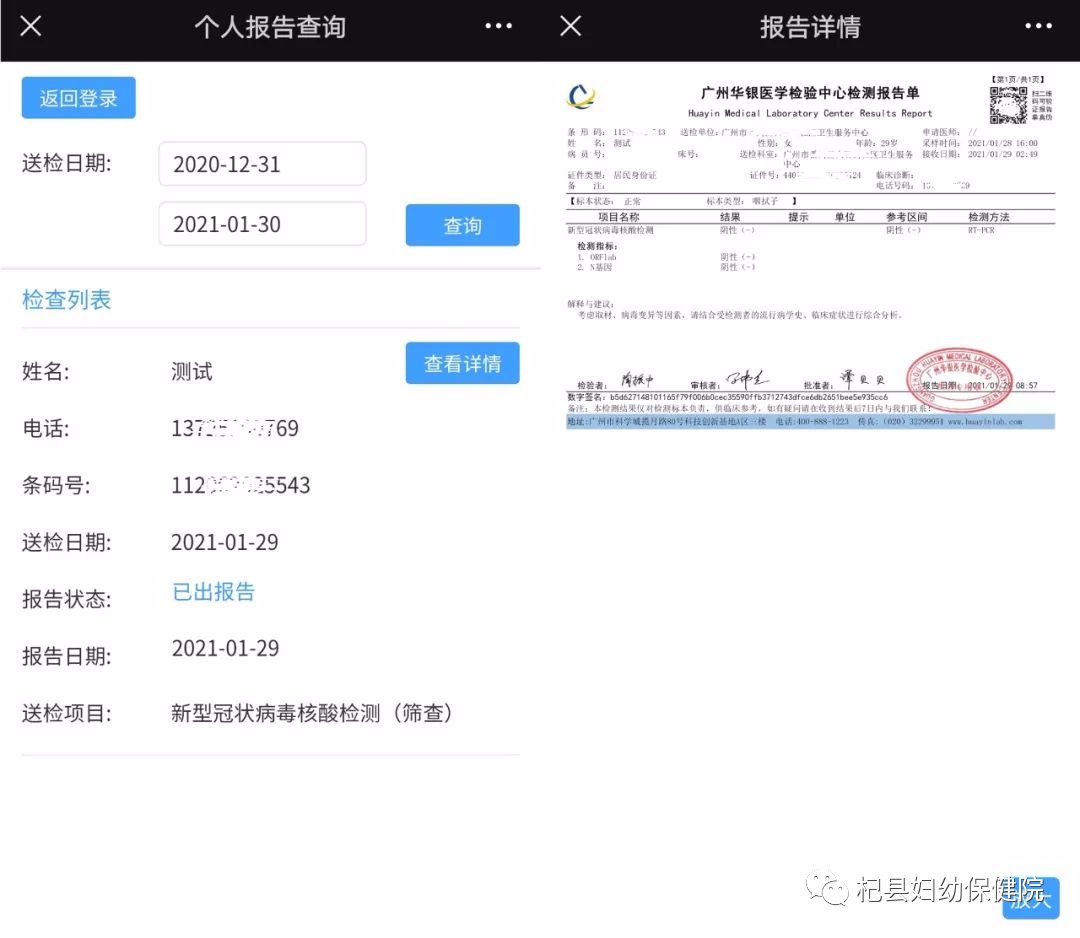Tap the lab report image
Screen dimensions: 1080x938
click(x=810, y=250)
